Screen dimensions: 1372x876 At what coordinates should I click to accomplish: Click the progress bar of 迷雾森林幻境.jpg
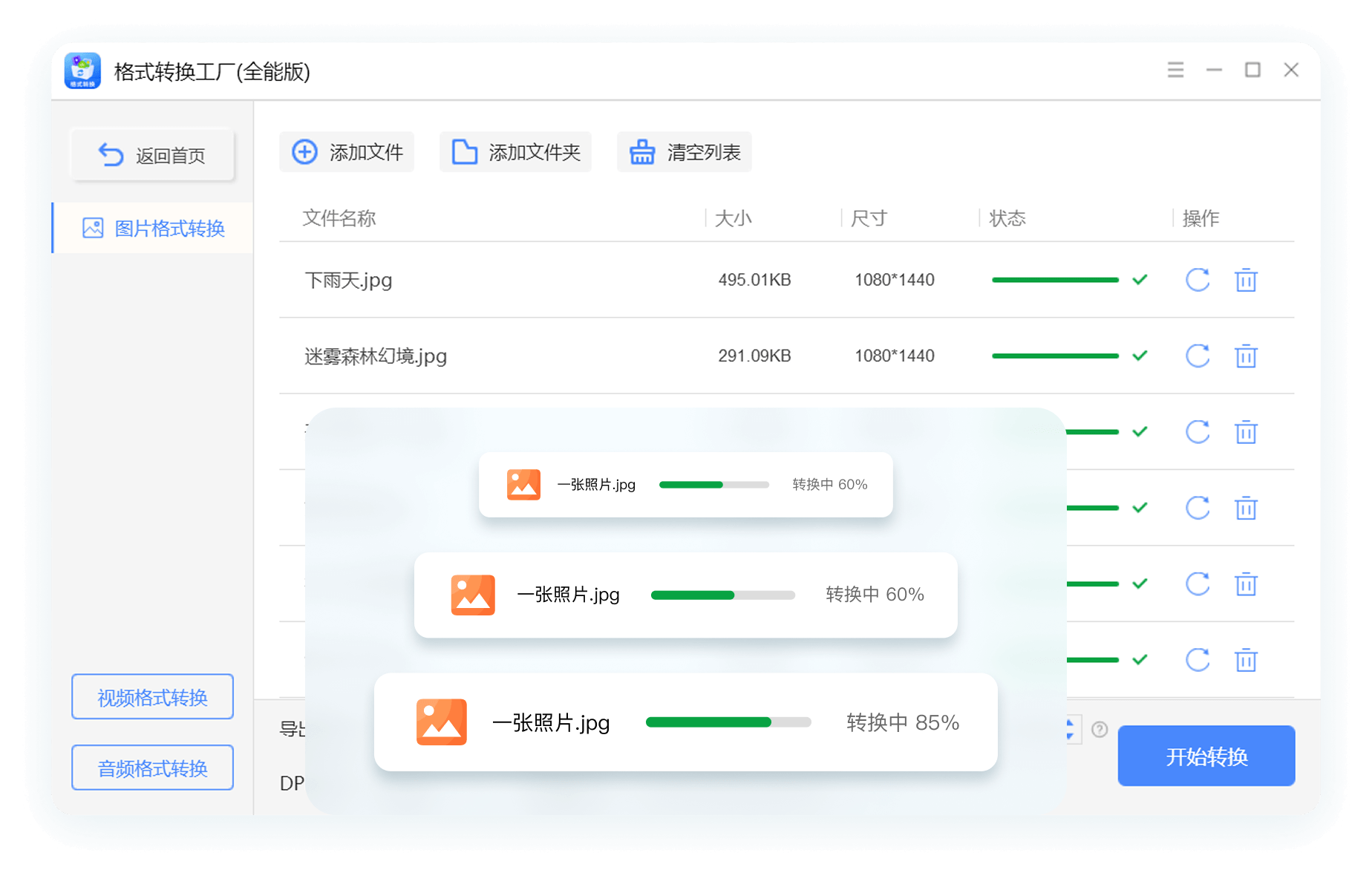1055,356
